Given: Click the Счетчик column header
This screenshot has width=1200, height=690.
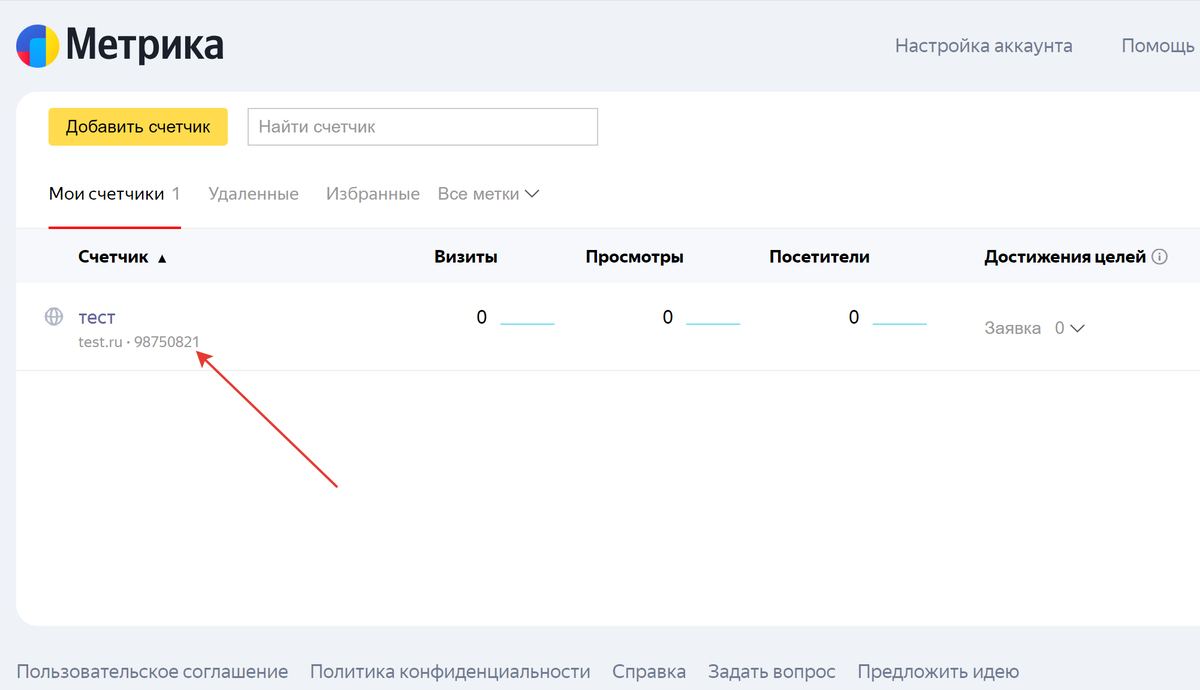Looking at the screenshot, I should [x=113, y=257].
